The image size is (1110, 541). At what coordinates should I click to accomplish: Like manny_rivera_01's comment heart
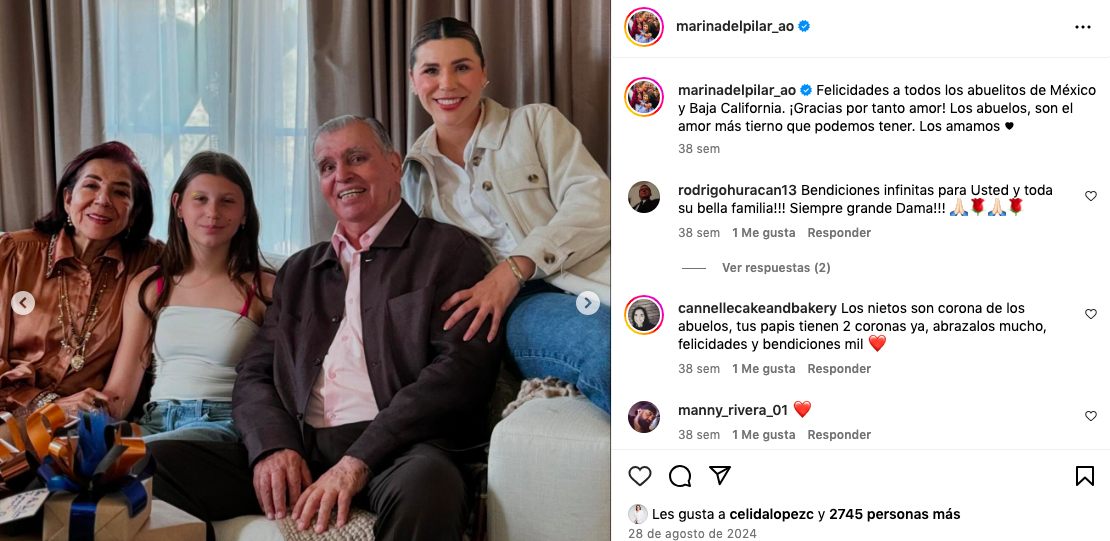tap(1091, 416)
